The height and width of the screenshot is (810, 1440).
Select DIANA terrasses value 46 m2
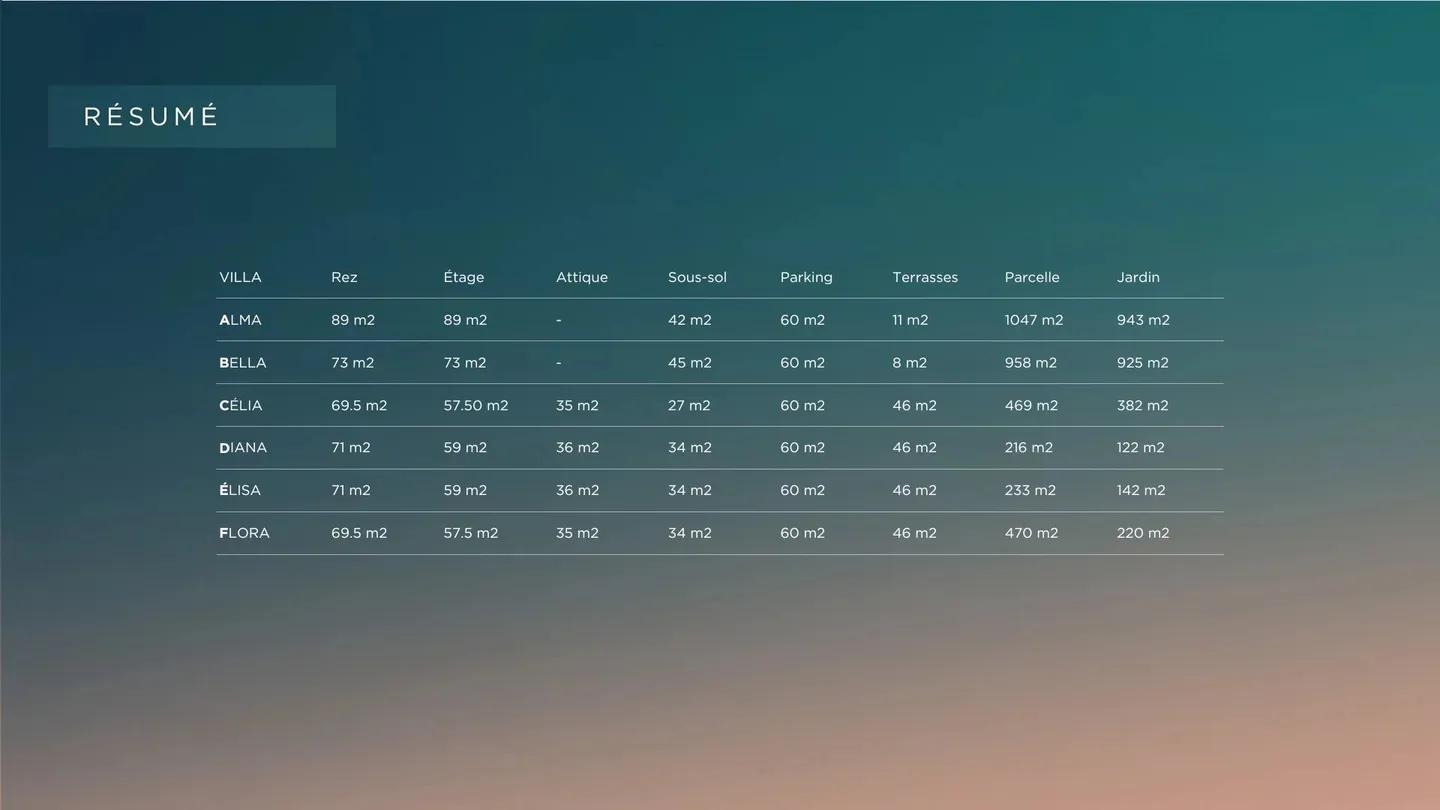[915, 448]
